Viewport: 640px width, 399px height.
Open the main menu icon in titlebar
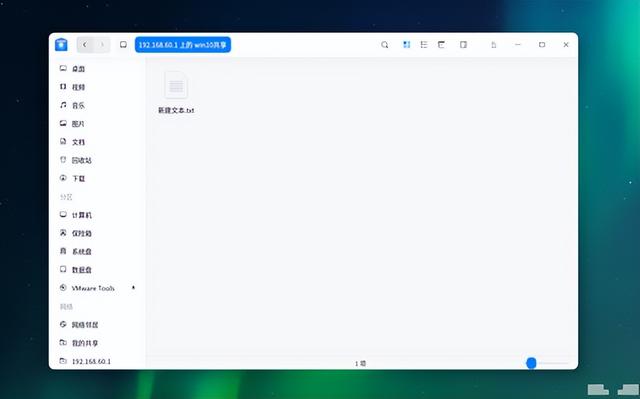493,45
